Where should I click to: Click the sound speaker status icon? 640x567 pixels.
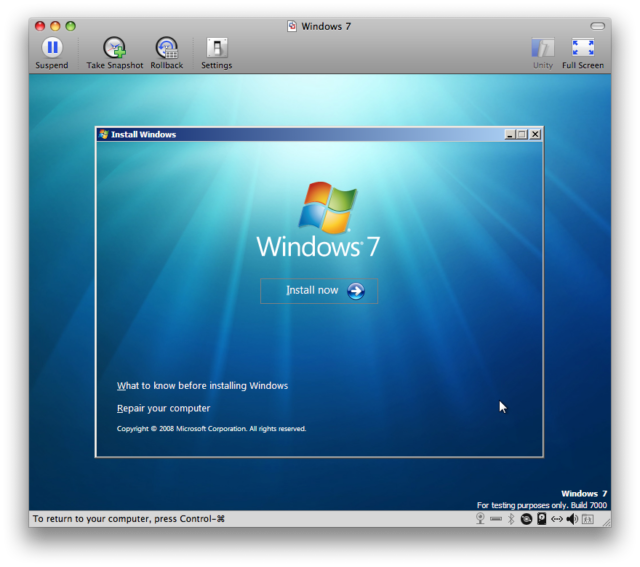click(572, 519)
